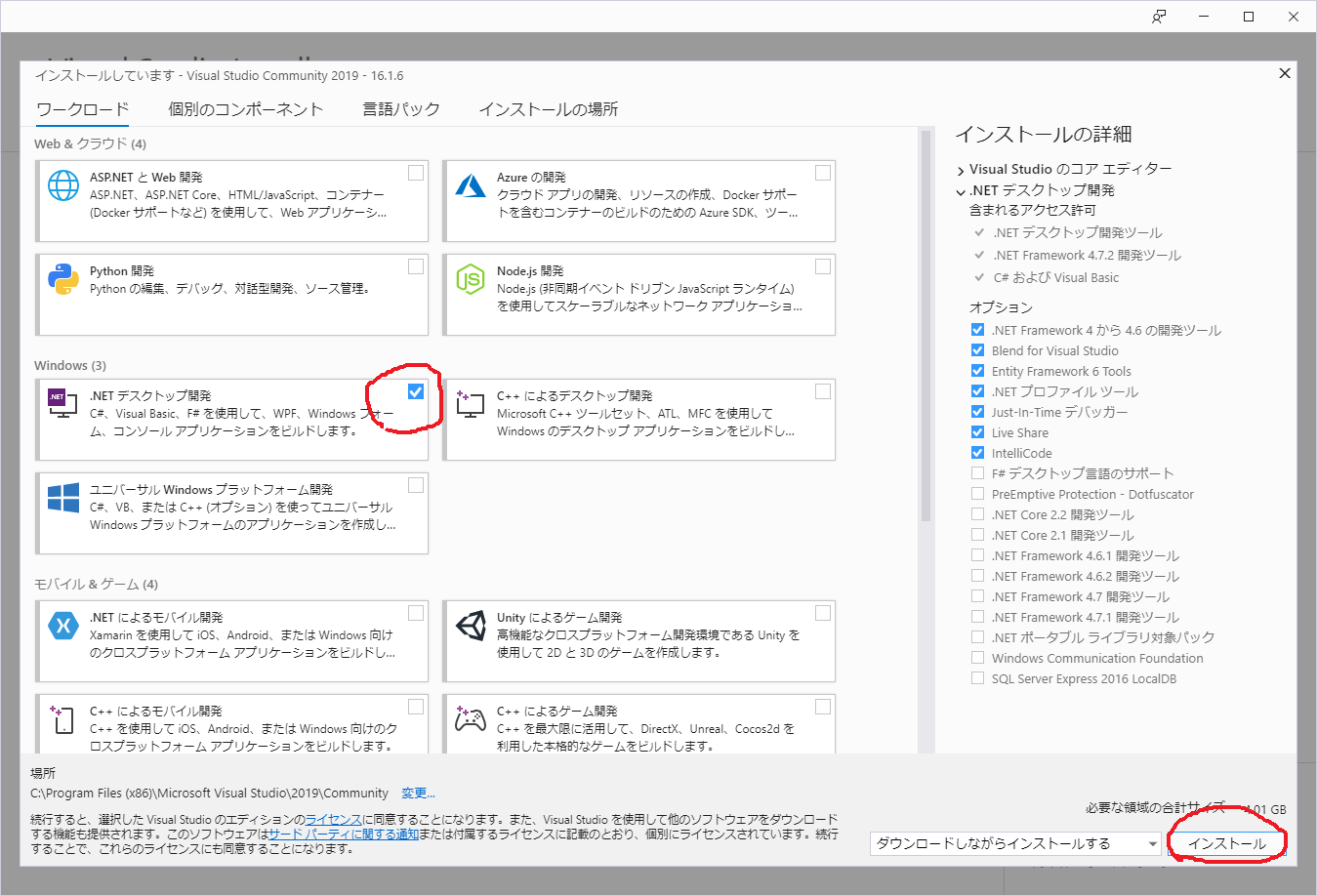The image size is (1317, 896).
Task: Enable the Node.js 開発 workload checkbox
Action: (x=823, y=266)
